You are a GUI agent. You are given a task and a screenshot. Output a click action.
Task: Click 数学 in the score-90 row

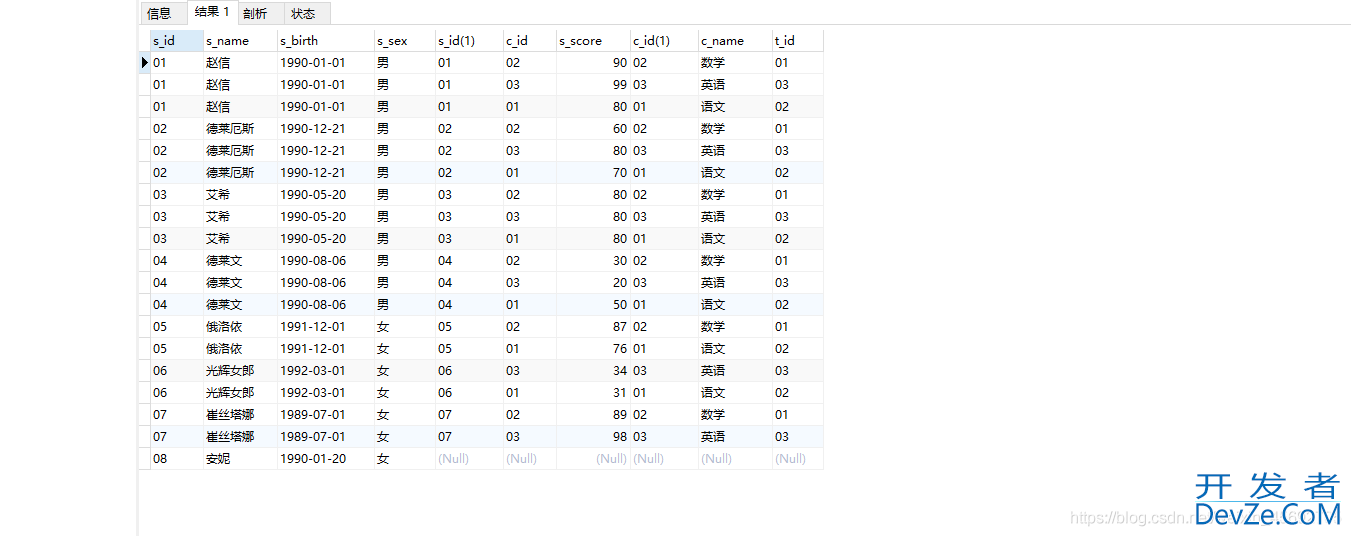(x=713, y=63)
